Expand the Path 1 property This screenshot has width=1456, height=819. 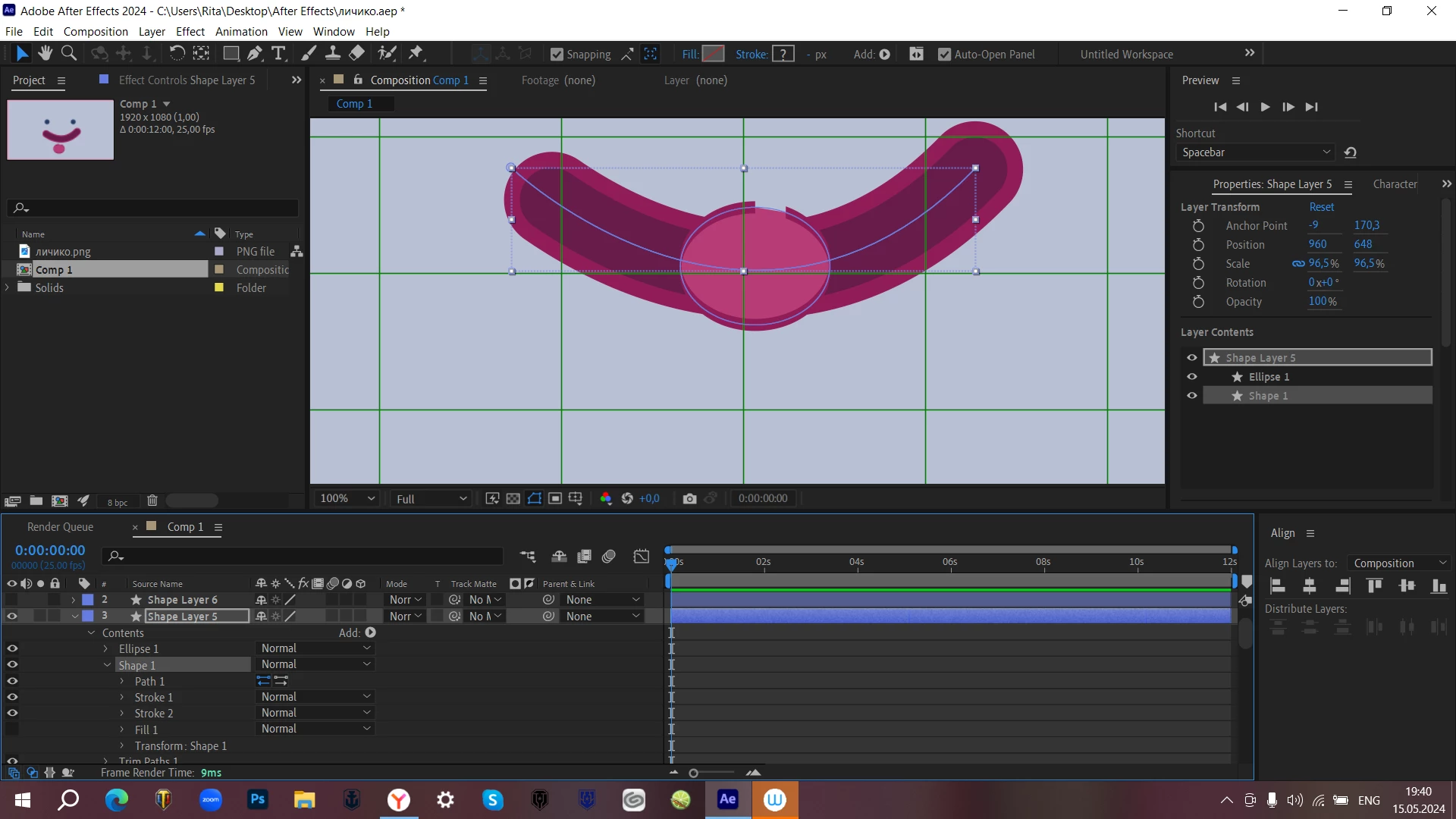coord(122,682)
